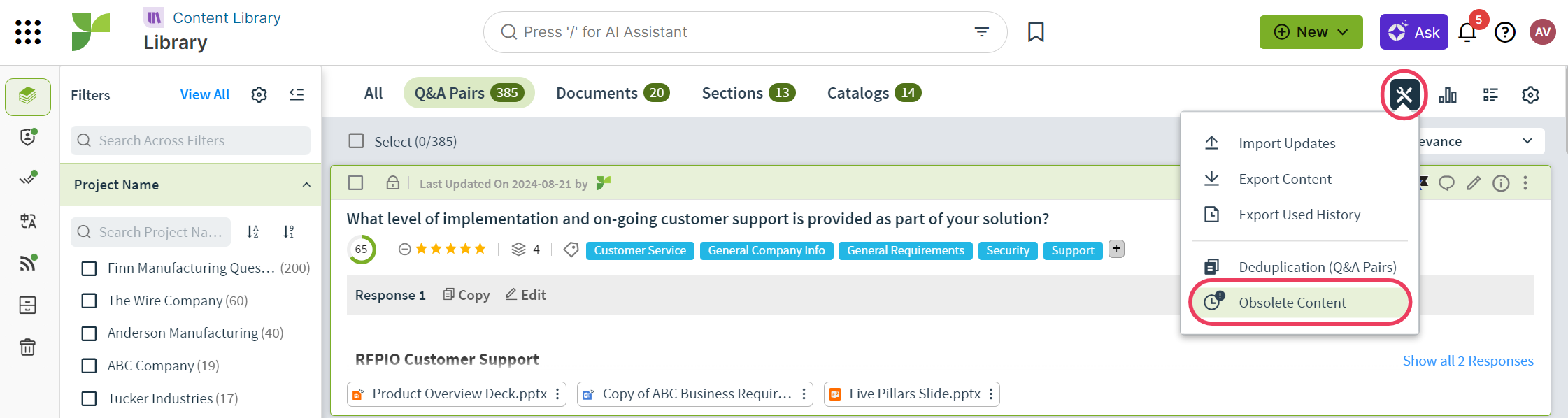Click the bookmark saved searches icon
The image size is (1568, 418).
coord(1035,32)
